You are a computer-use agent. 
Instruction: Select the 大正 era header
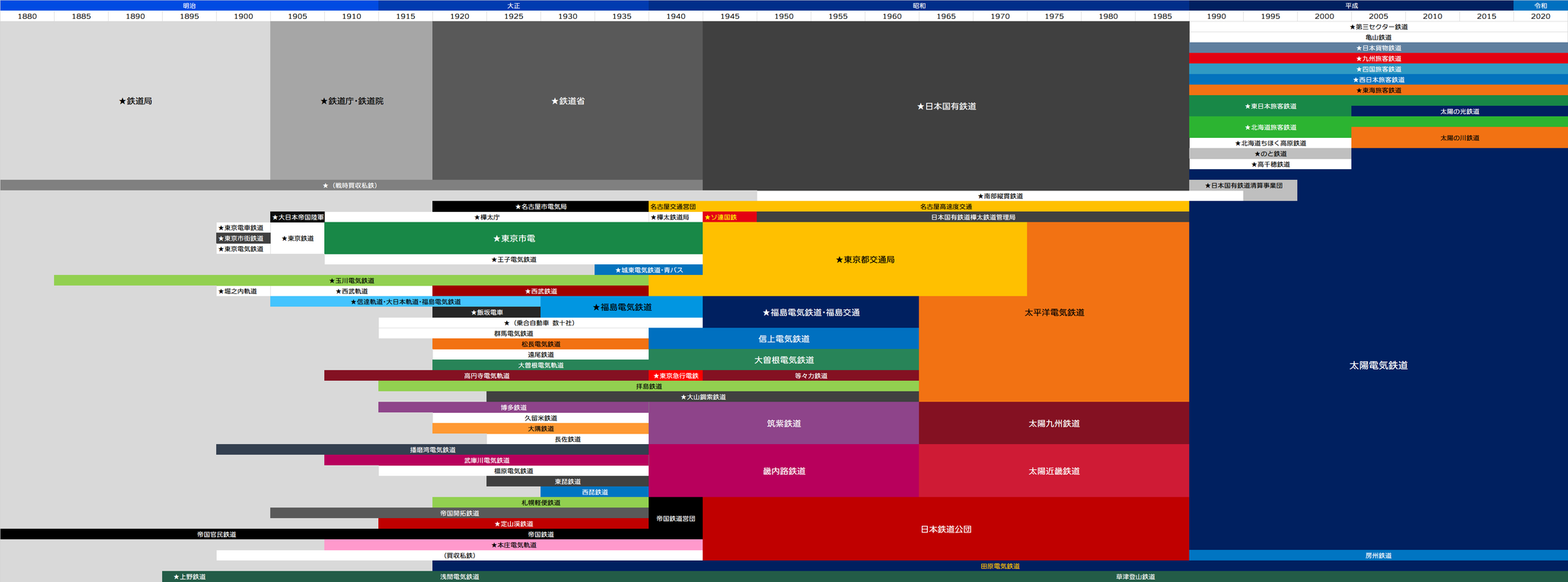(x=513, y=5)
